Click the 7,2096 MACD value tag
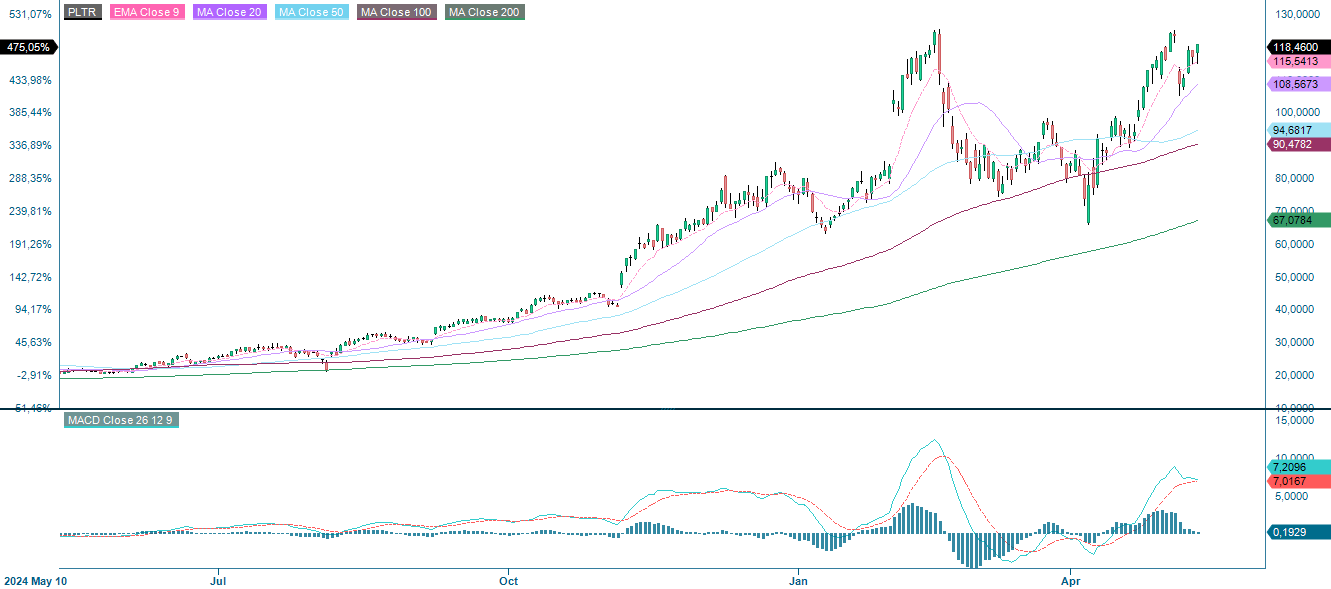 point(1299,467)
